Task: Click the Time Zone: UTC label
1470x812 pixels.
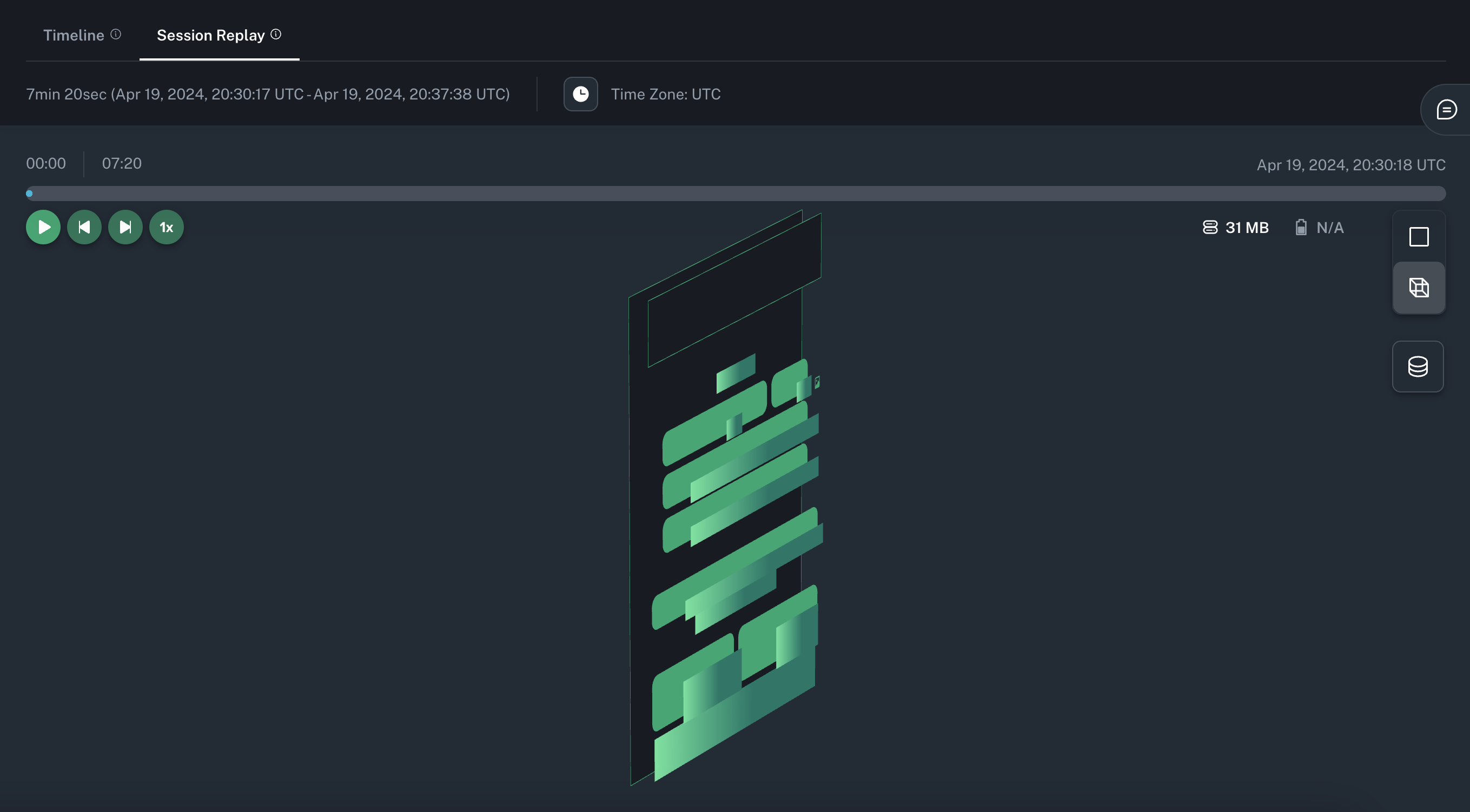Action: tap(665, 94)
